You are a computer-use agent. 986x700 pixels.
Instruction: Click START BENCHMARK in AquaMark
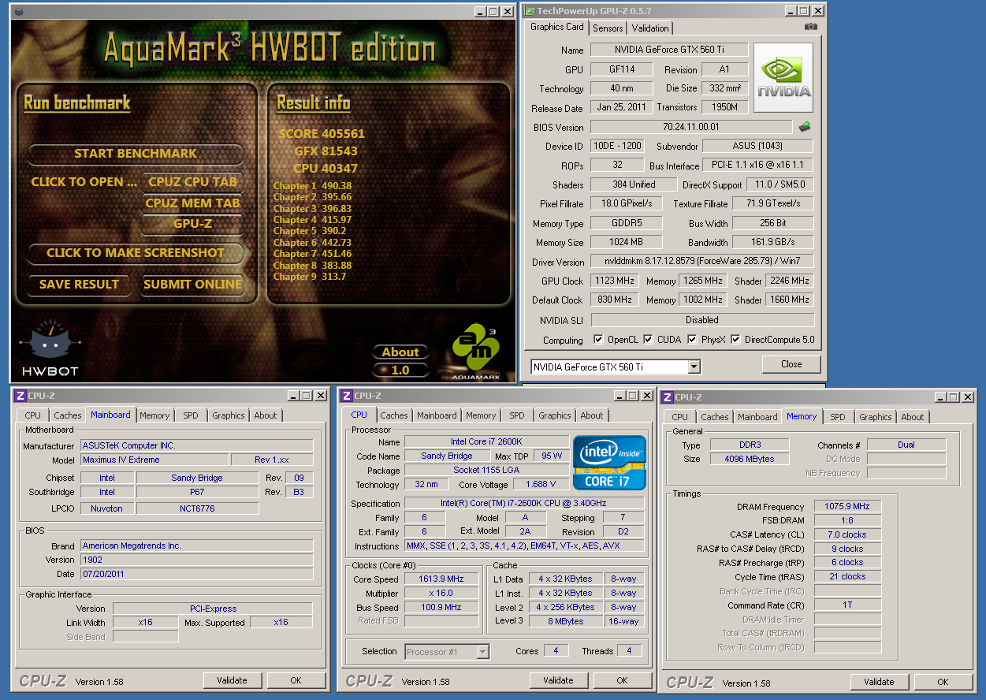pyautogui.click(x=135, y=153)
